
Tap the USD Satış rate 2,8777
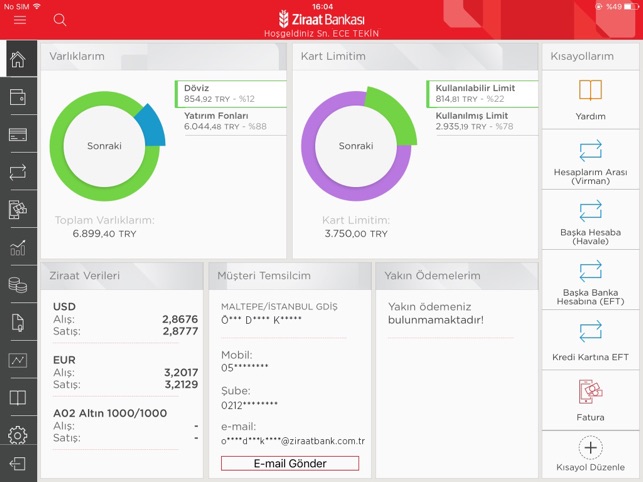click(180, 331)
